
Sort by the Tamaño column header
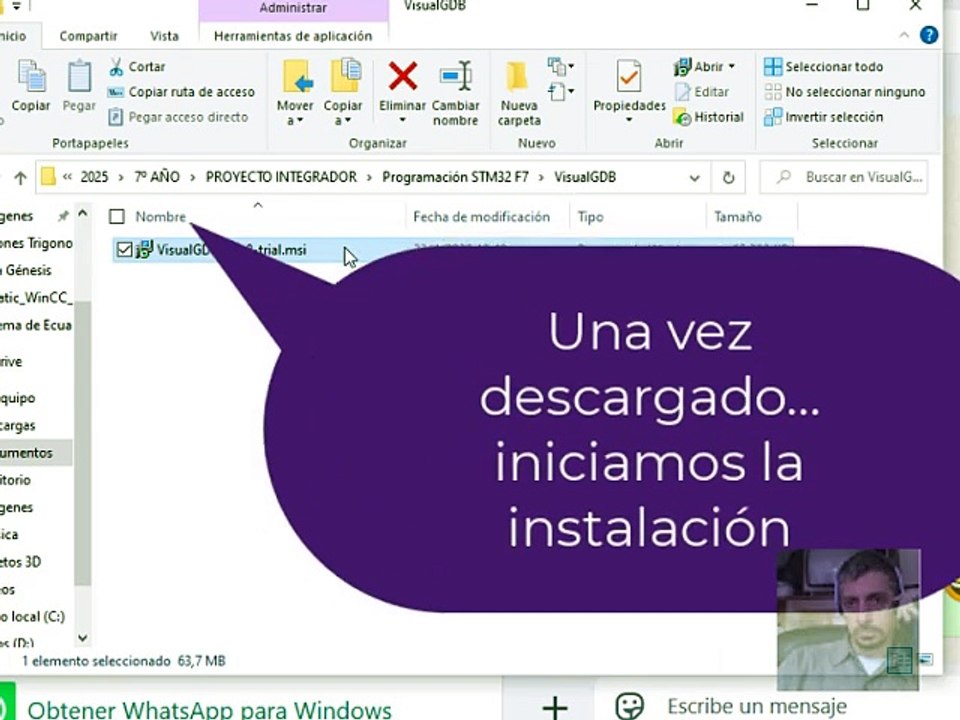point(738,217)
